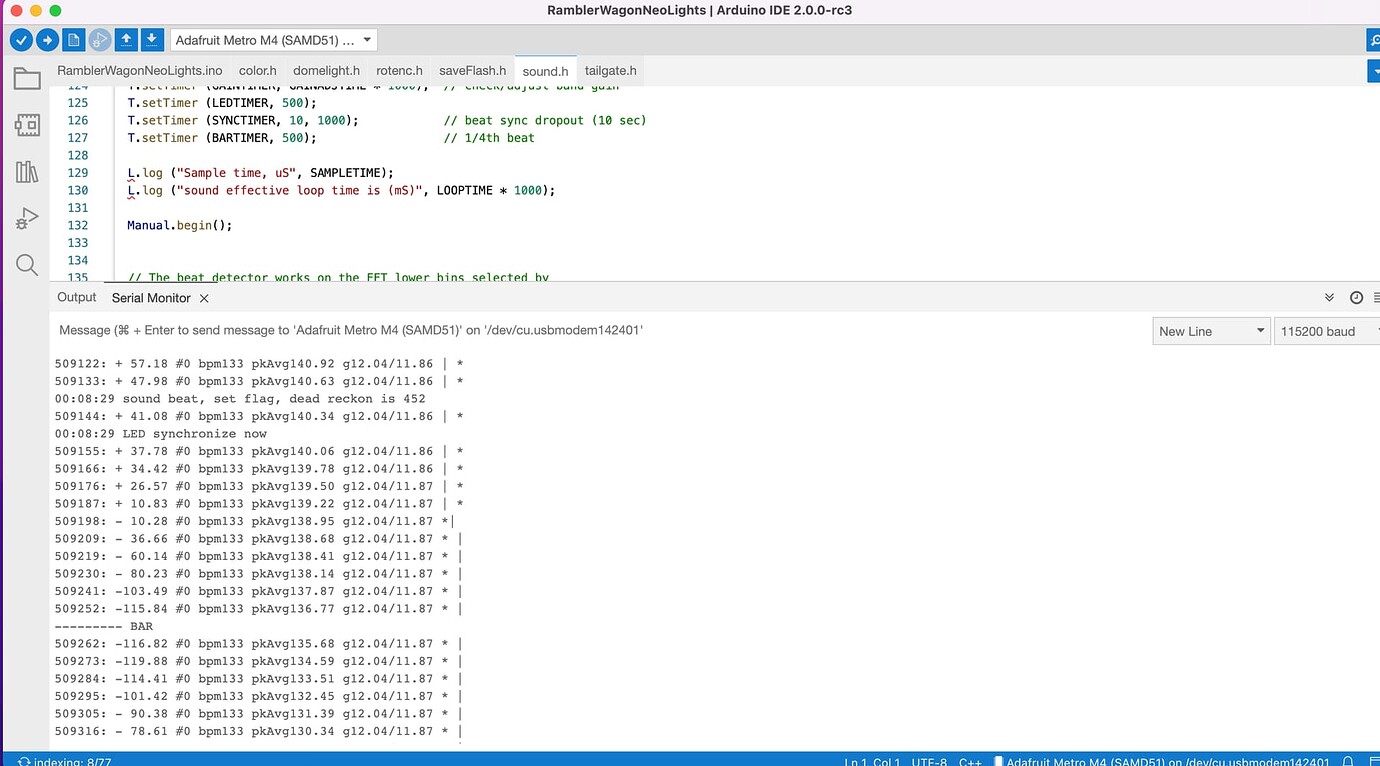Start a debug session from the toolbar
The image size is (1380, 766).
click(x=98, y=39)
